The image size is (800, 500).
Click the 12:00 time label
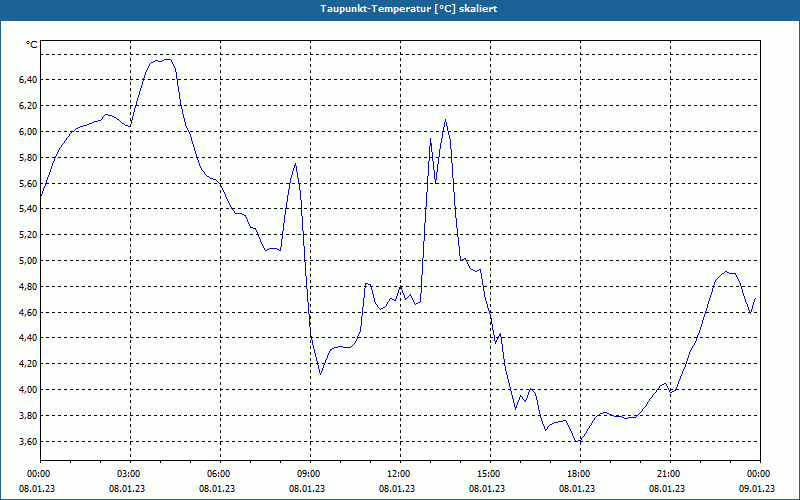[397, 474]
